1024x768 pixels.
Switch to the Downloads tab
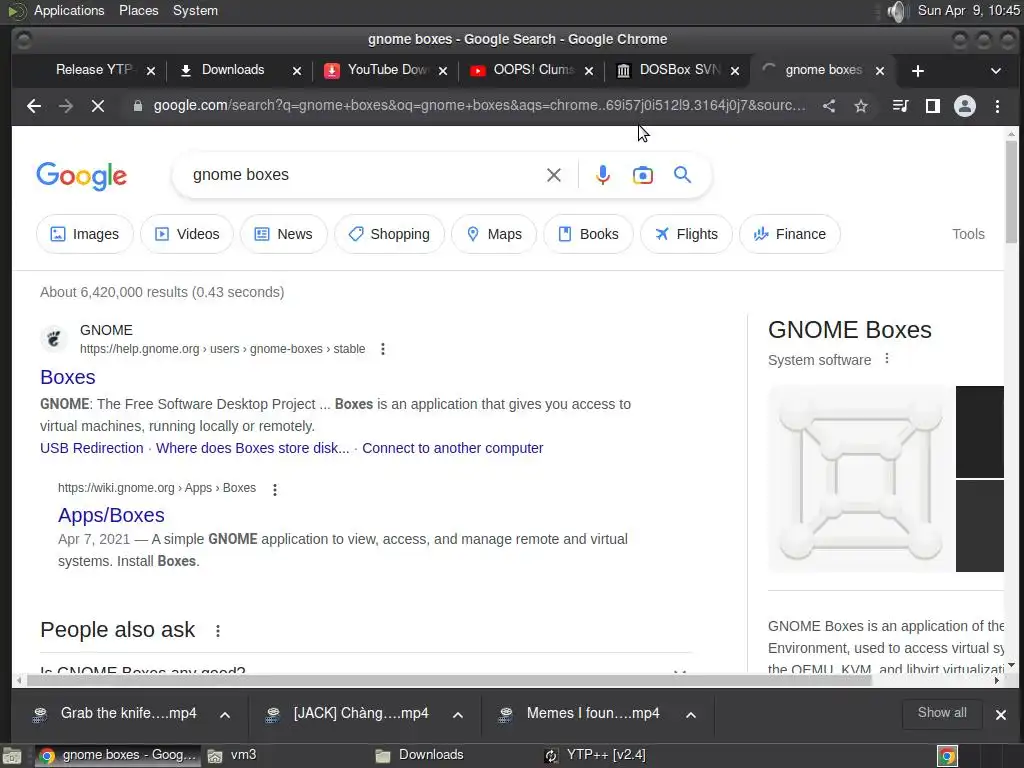point(232,70)
